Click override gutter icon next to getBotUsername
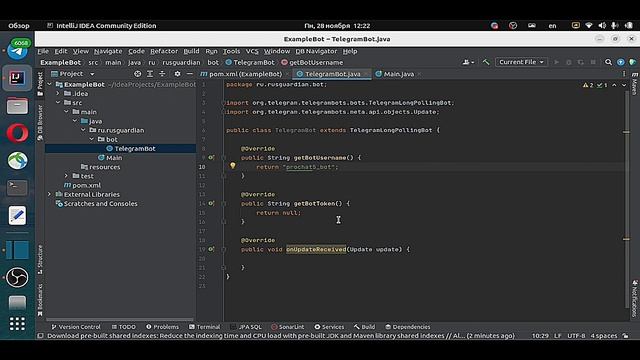Screen dimensions: 640x360 pos(211,157)
